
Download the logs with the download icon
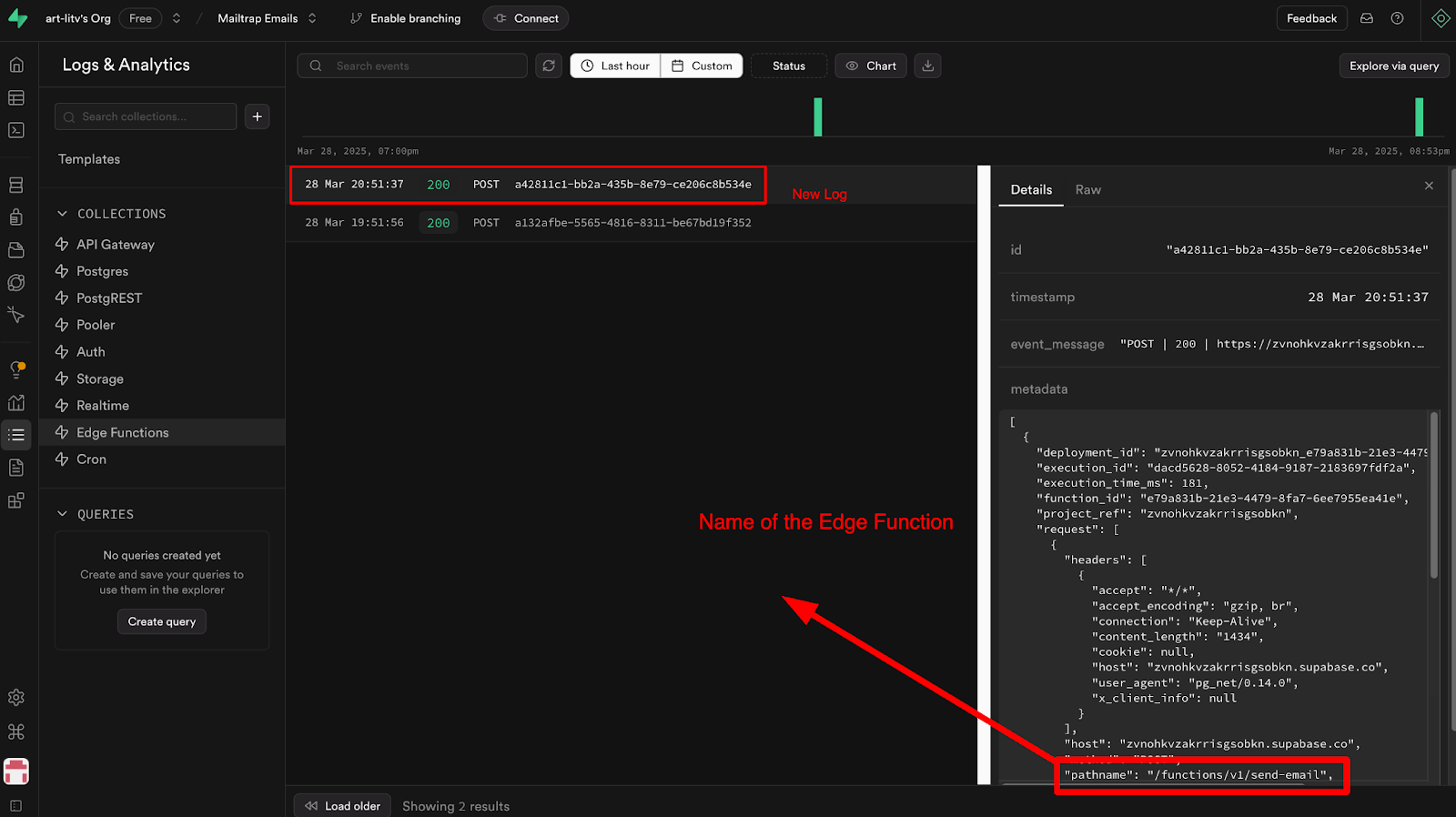pyautogui.click(x=928, y=66)
